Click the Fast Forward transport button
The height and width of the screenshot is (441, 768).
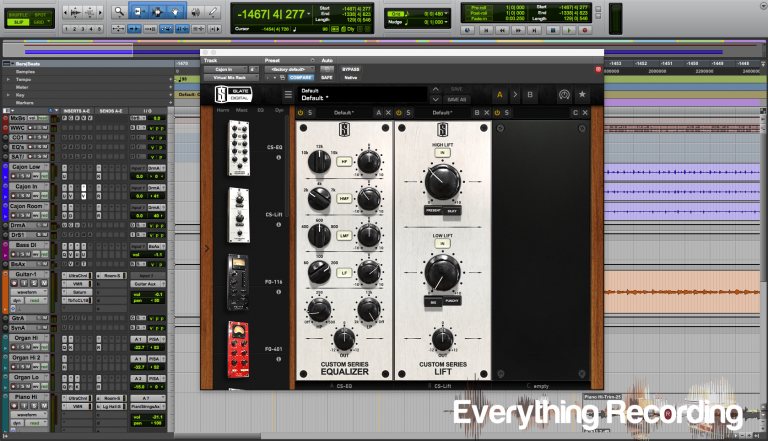[518, 30]
